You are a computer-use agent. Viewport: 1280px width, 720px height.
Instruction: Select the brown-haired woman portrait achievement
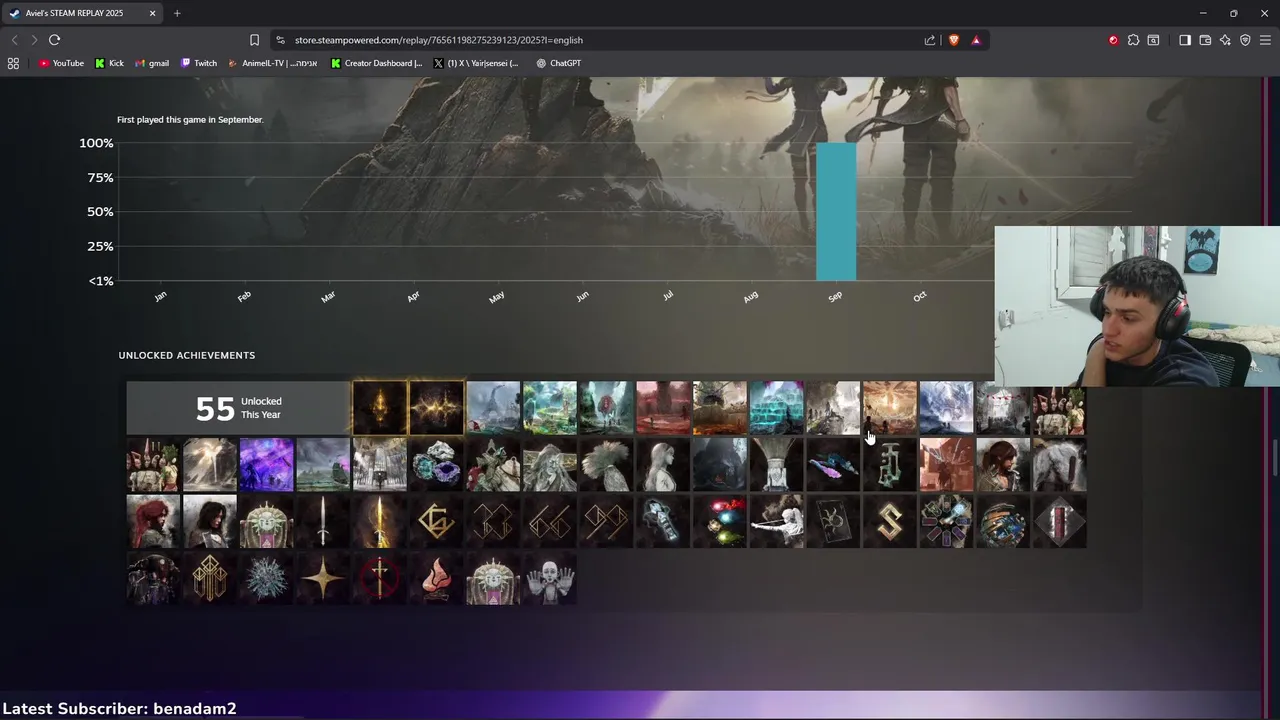(1003, 465)
